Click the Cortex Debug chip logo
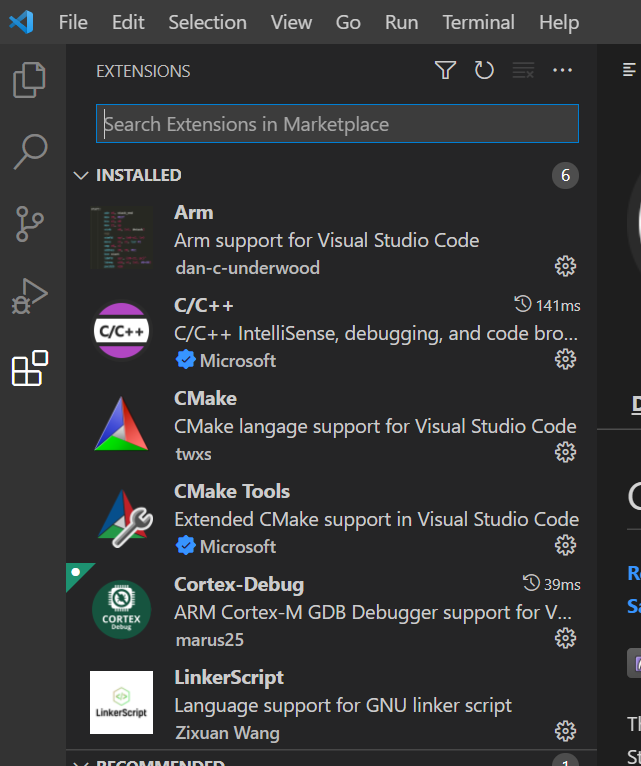 point(122,610)
